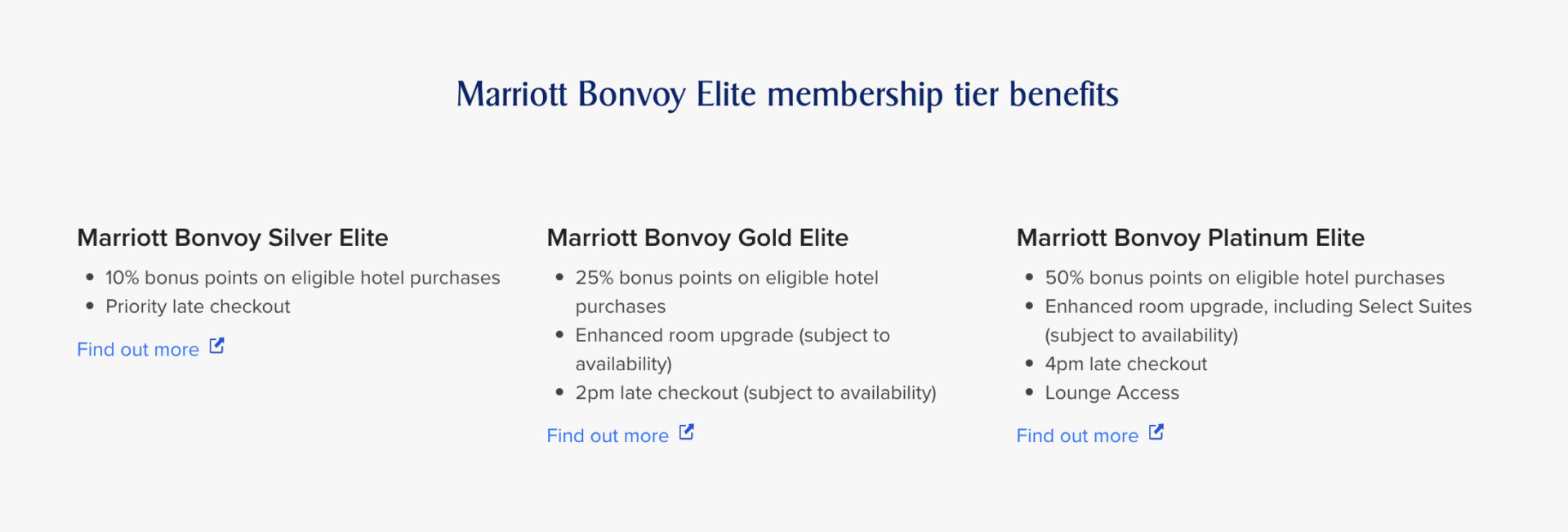Open Gold Elite's Find out more link
Viewport: 1568px width, 532px height.
pos(608,435)
